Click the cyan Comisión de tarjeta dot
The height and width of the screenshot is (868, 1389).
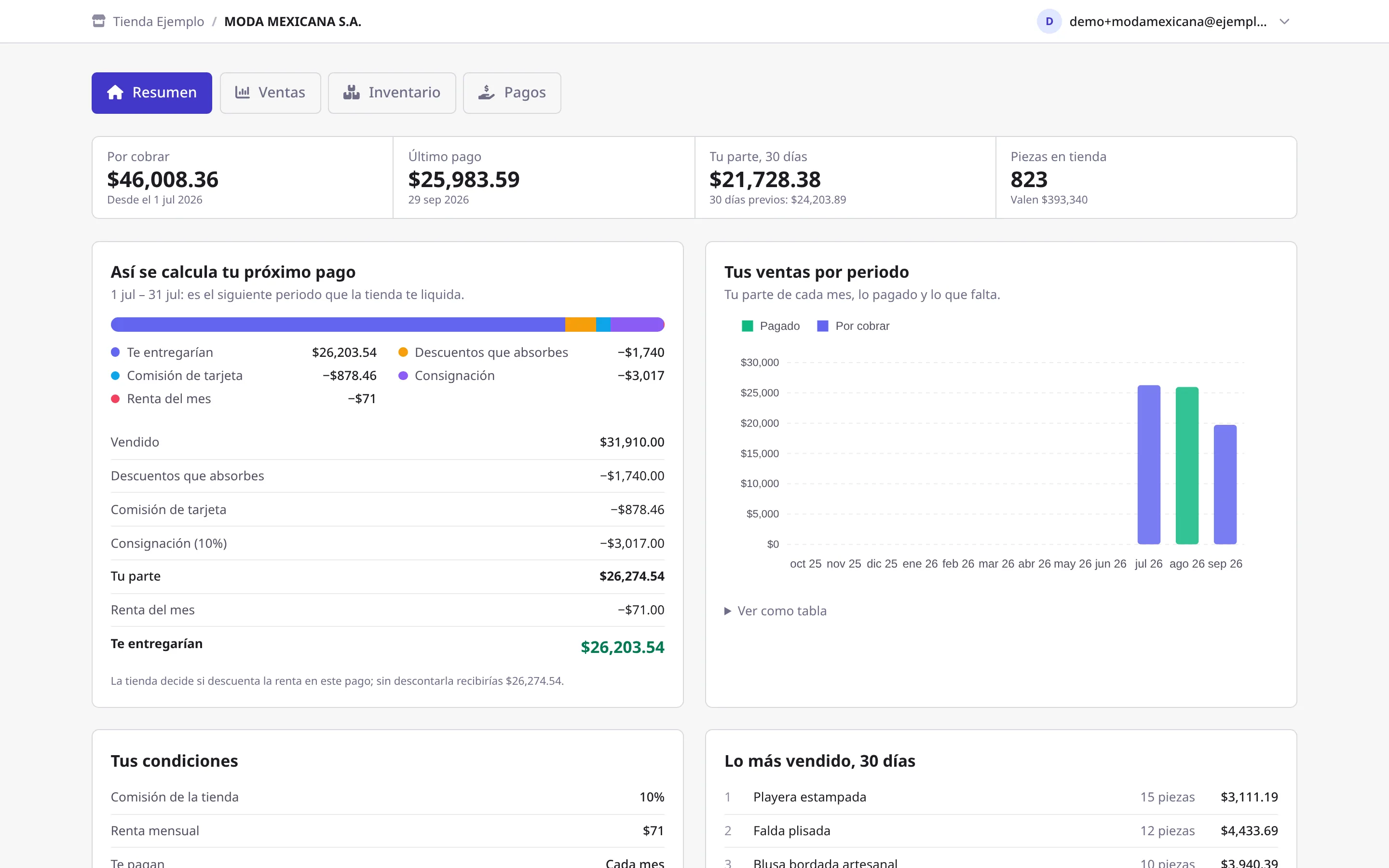coord(115,376)
